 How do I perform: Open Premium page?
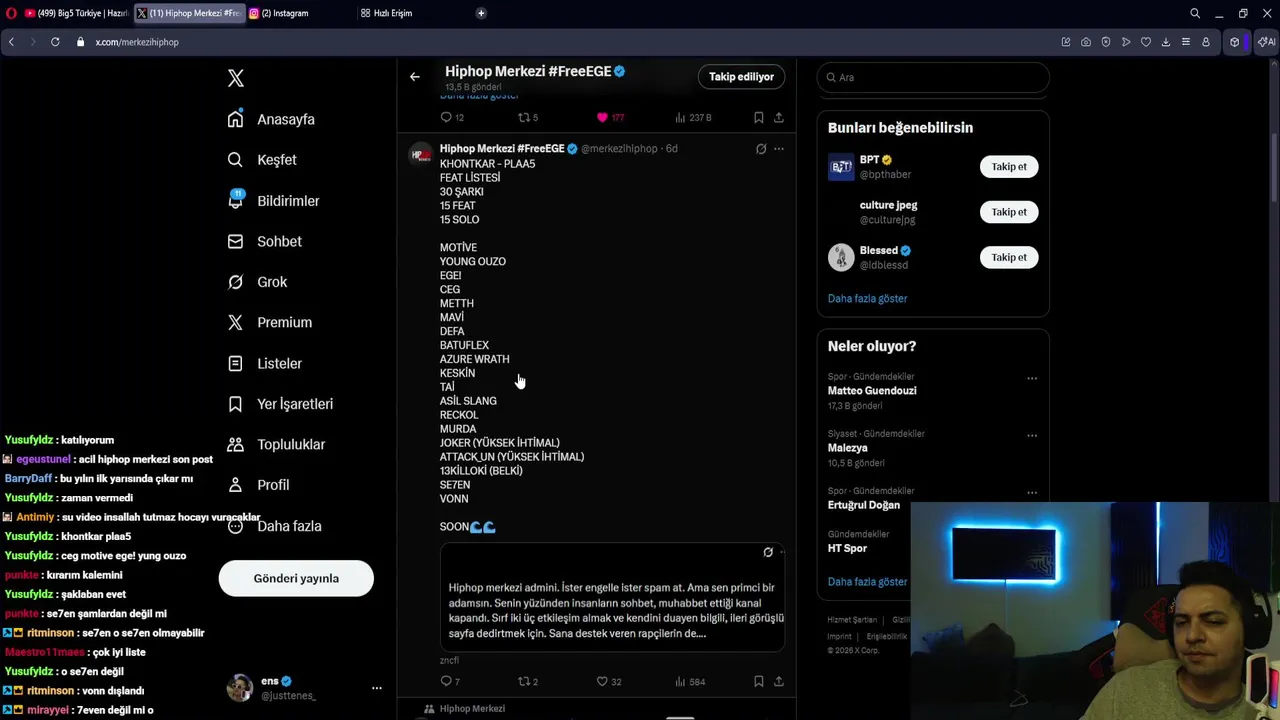(269, 322)
